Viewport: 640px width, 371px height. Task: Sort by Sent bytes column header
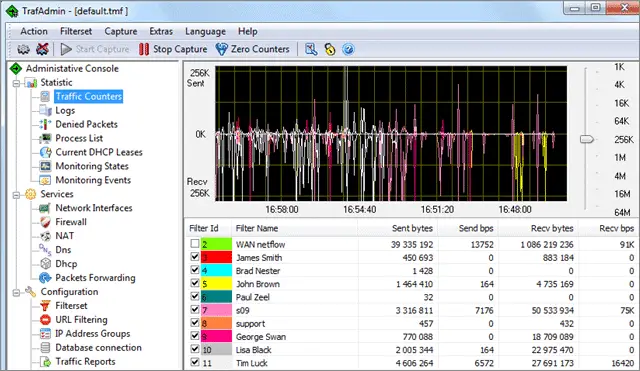(397, 228)
